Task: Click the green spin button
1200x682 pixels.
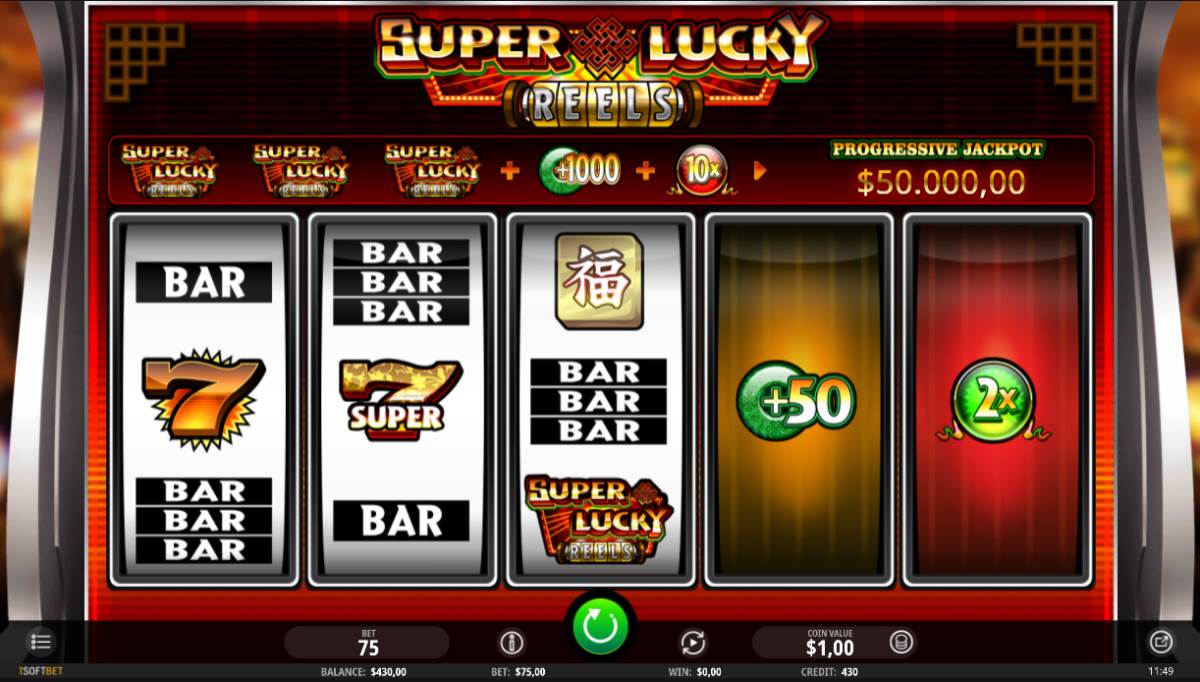Action: (x=600, y=626)
